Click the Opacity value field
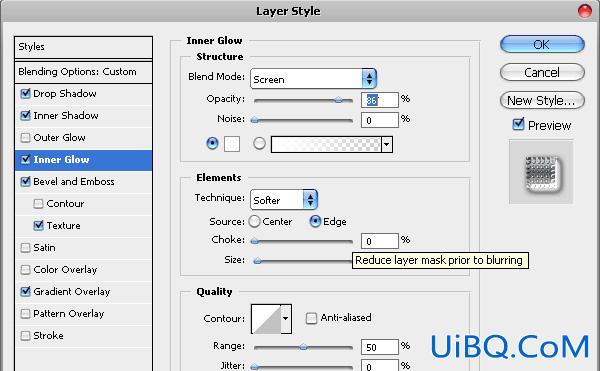 [x=380, y=100]
